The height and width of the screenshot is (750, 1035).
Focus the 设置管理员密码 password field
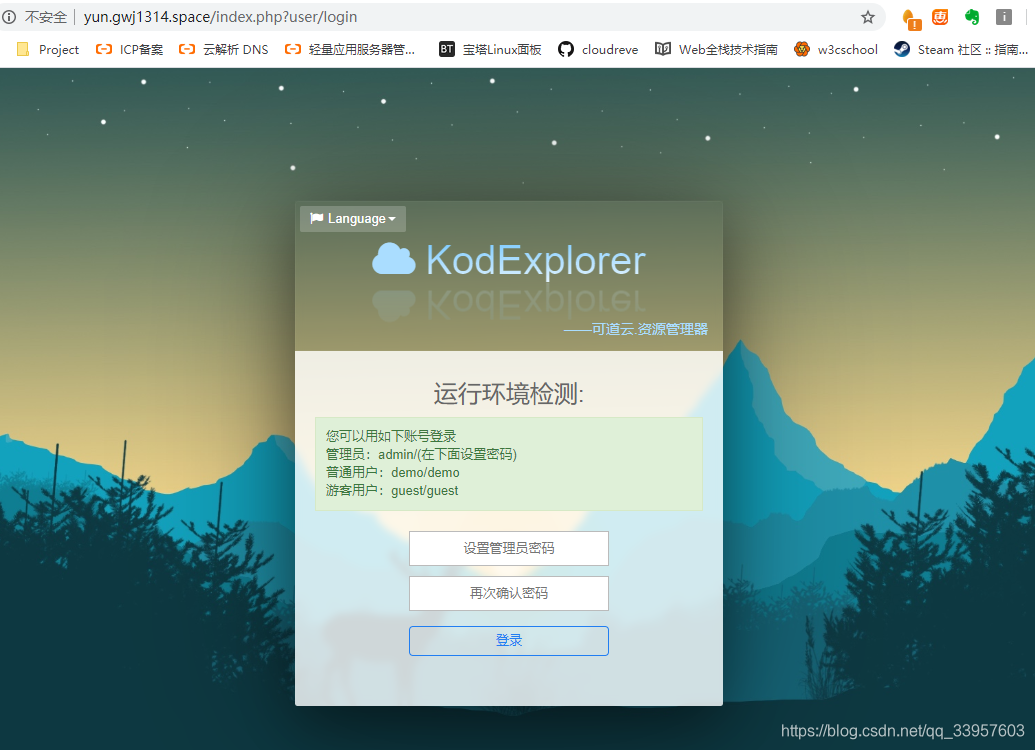click(x=509, y=548)
